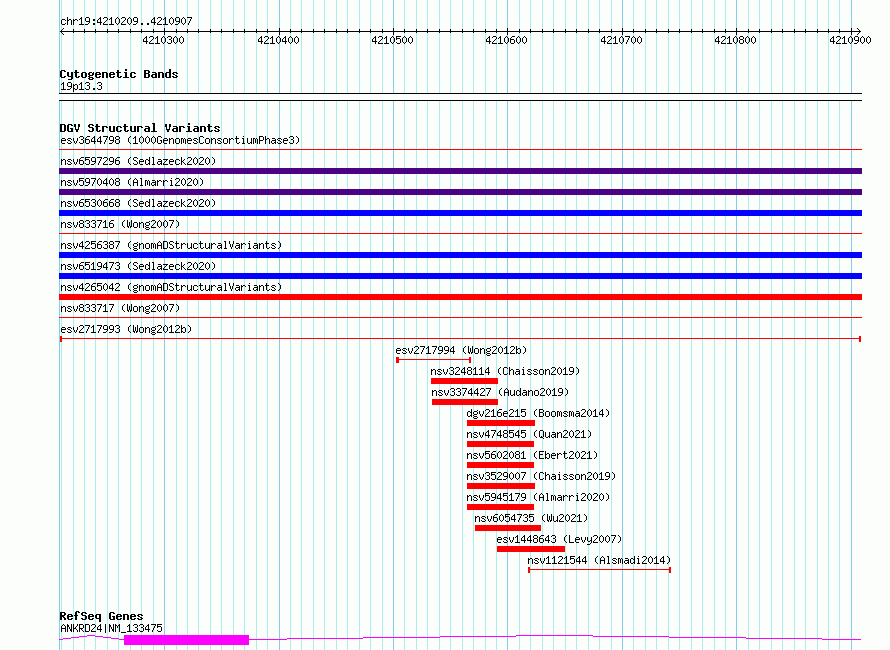Open the nsv833716 (Wong2007) variant label

[120, 224]
